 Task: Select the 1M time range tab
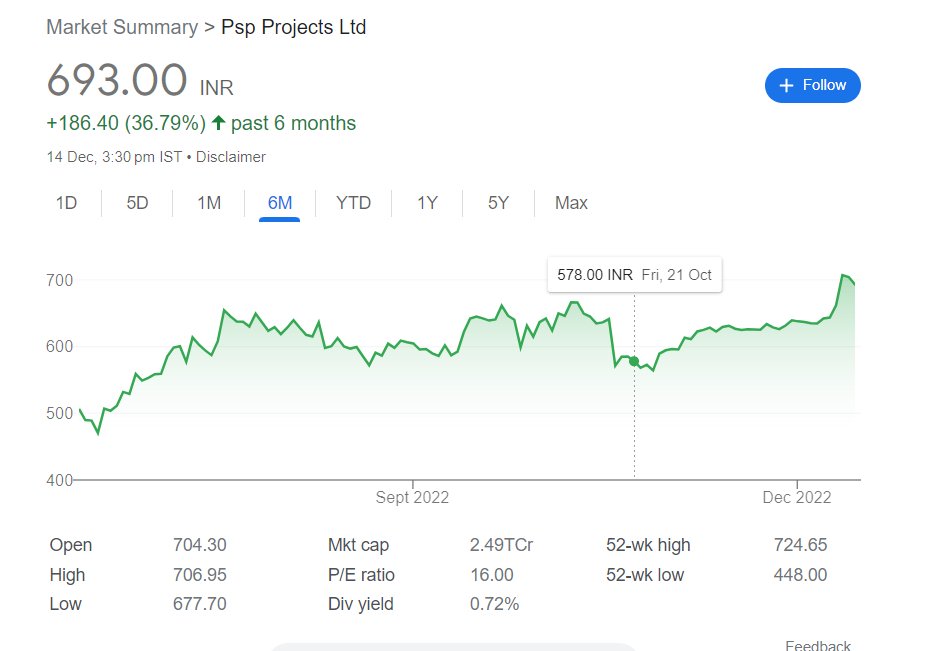209,203
